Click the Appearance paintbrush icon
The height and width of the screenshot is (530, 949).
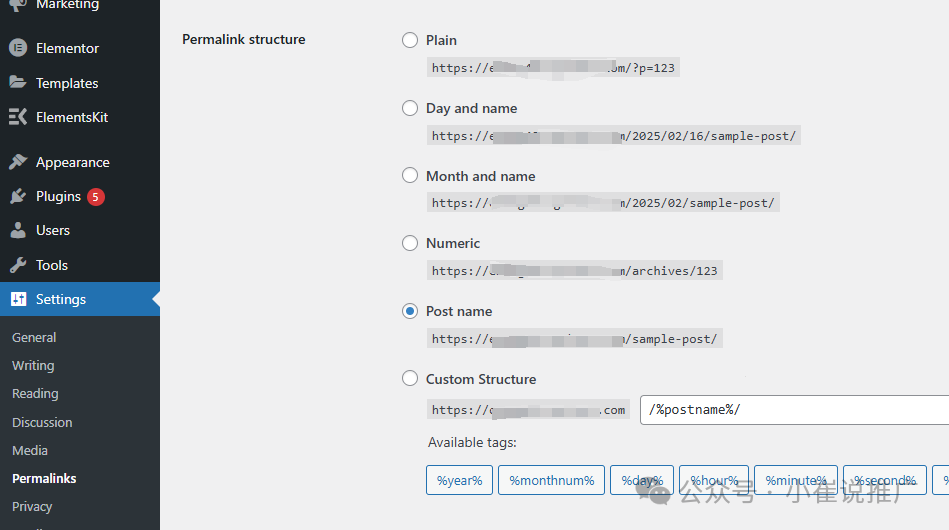18,162
